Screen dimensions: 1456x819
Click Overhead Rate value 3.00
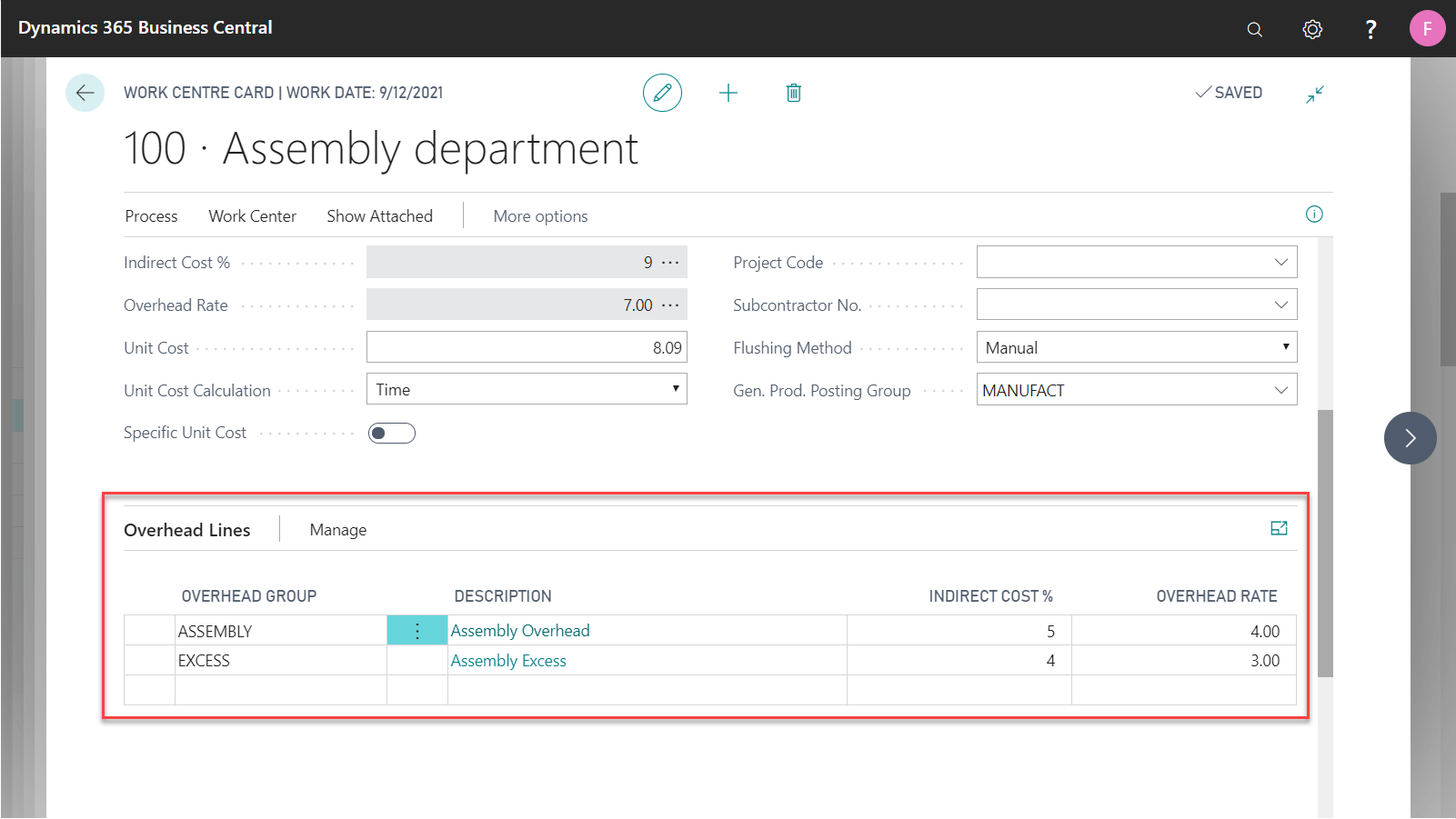pos(1184,661)
